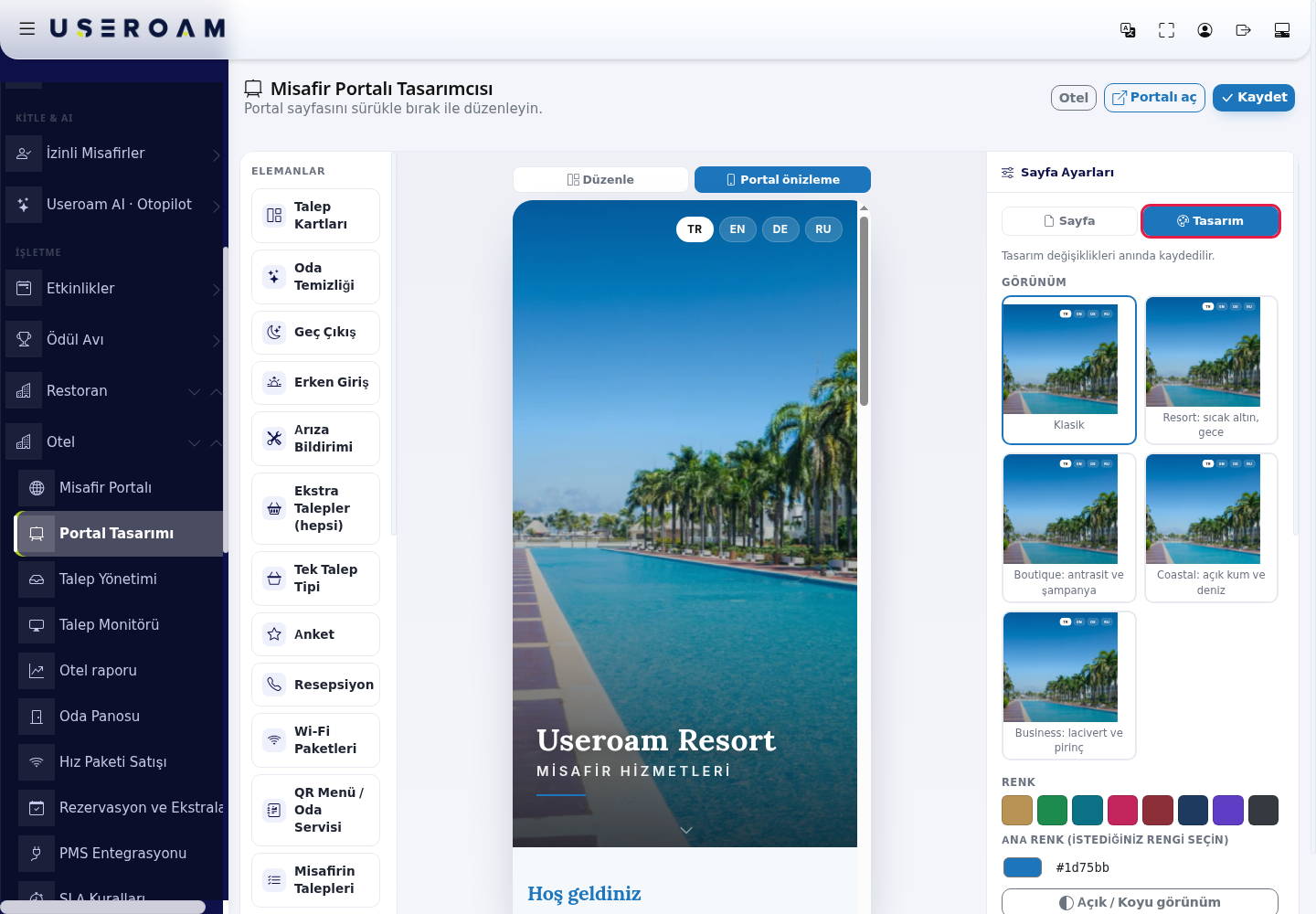Viewport: 1316px width, 914px height.
Task: Pick the green color swatch
Action: 1052,811
